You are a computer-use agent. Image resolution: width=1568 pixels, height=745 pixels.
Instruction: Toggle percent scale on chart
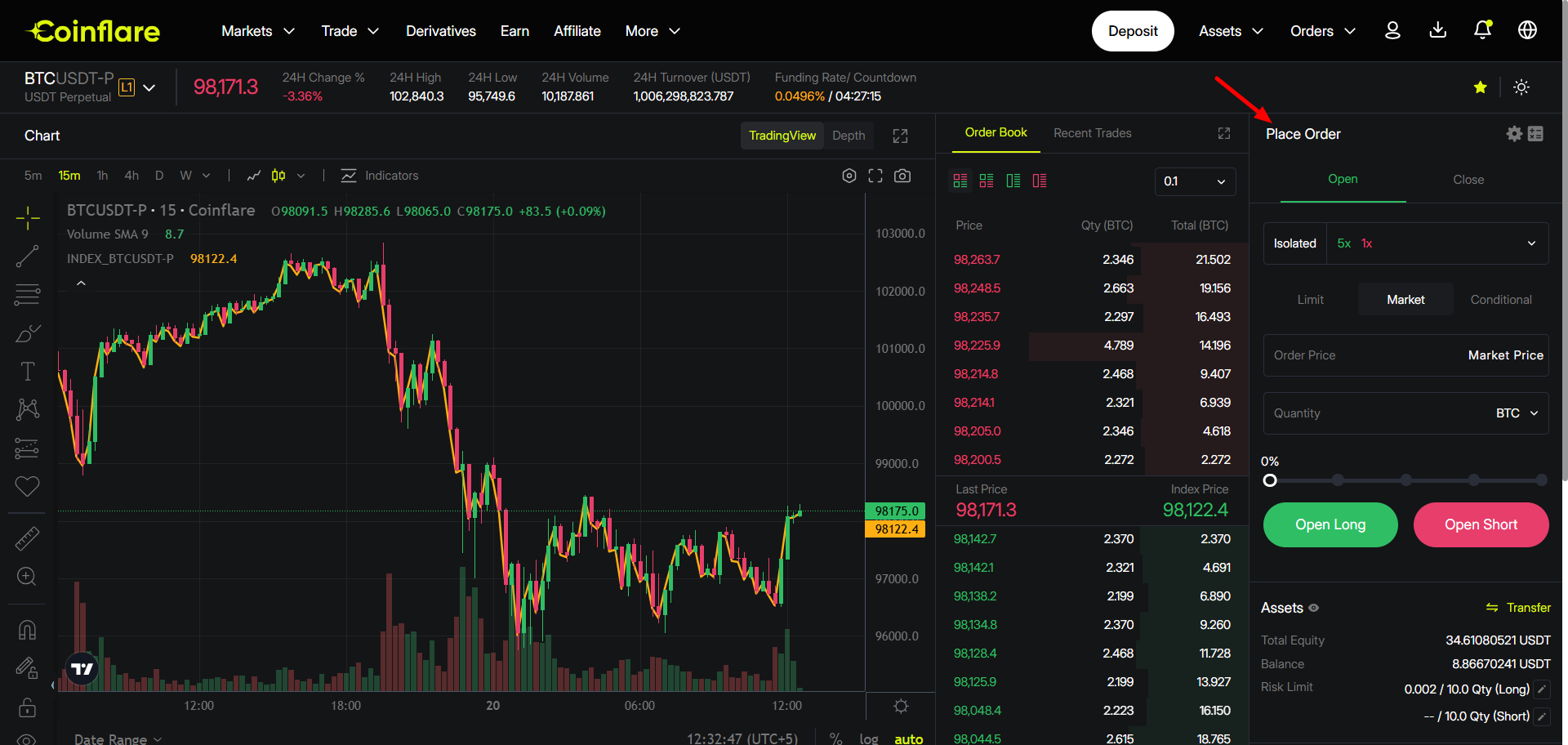(835, 738)
